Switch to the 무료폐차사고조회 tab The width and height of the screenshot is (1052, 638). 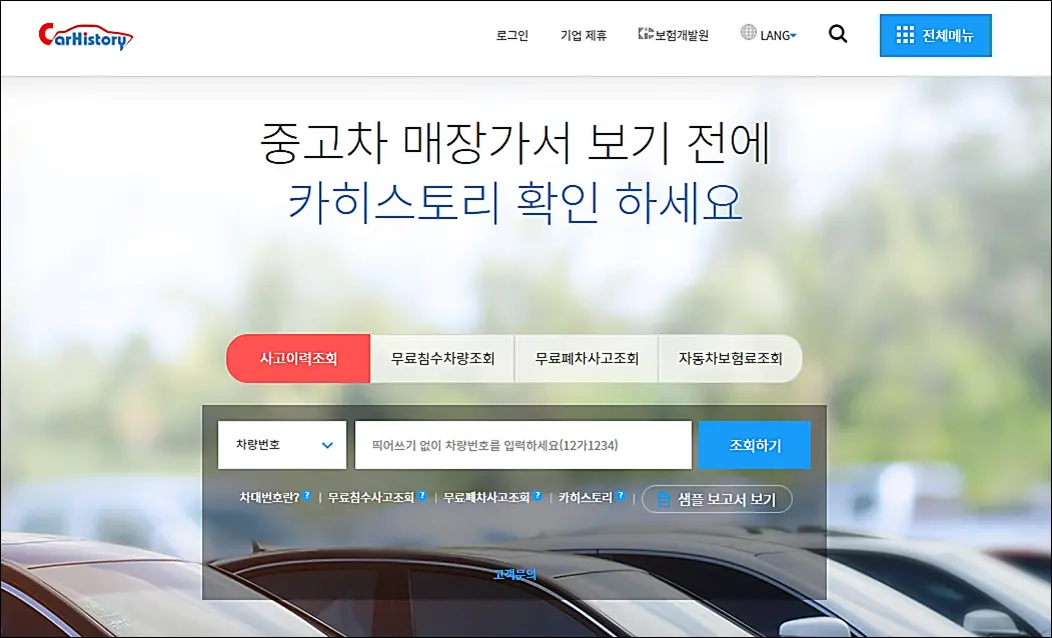click(x=586, y=358)
